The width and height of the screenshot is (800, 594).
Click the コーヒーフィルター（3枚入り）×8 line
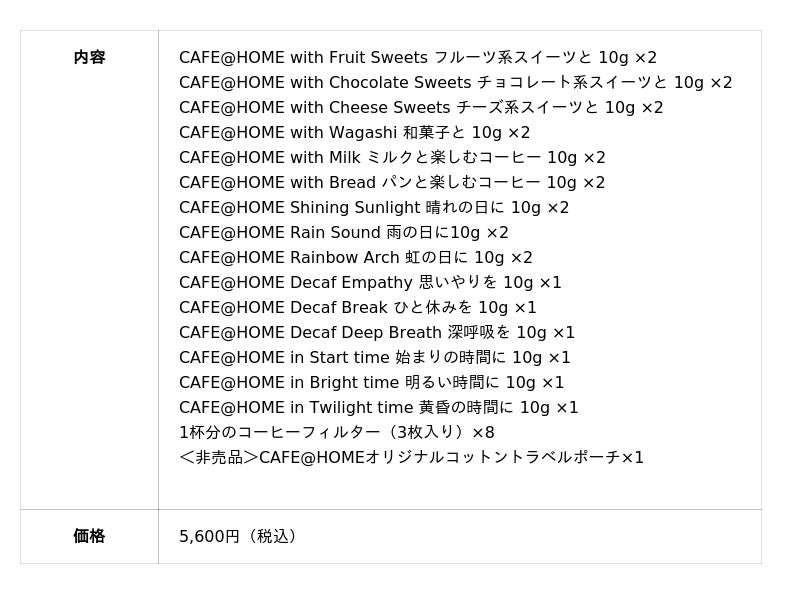point(337,433)
